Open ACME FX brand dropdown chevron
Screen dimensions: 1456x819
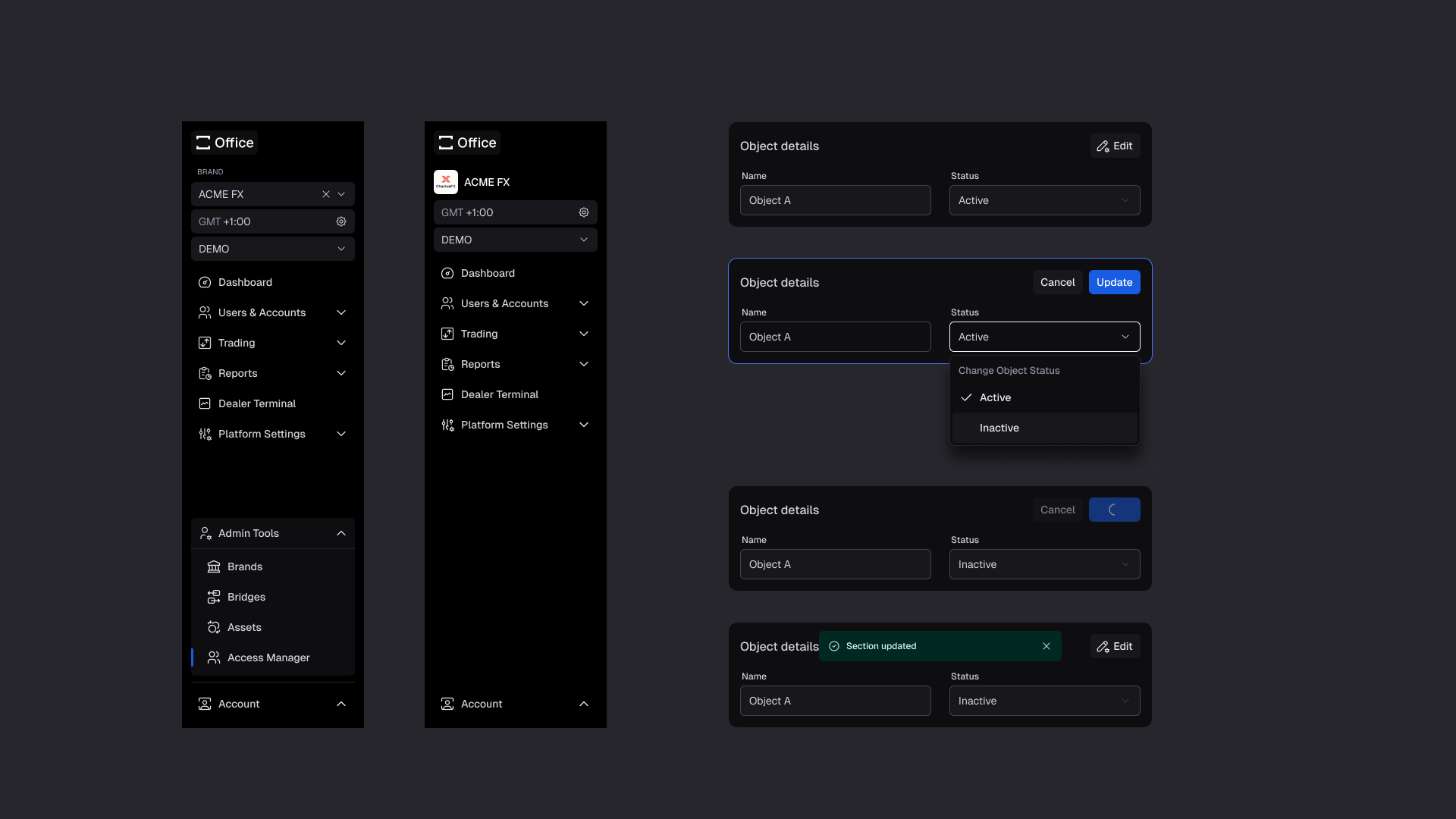coord(341,194)
